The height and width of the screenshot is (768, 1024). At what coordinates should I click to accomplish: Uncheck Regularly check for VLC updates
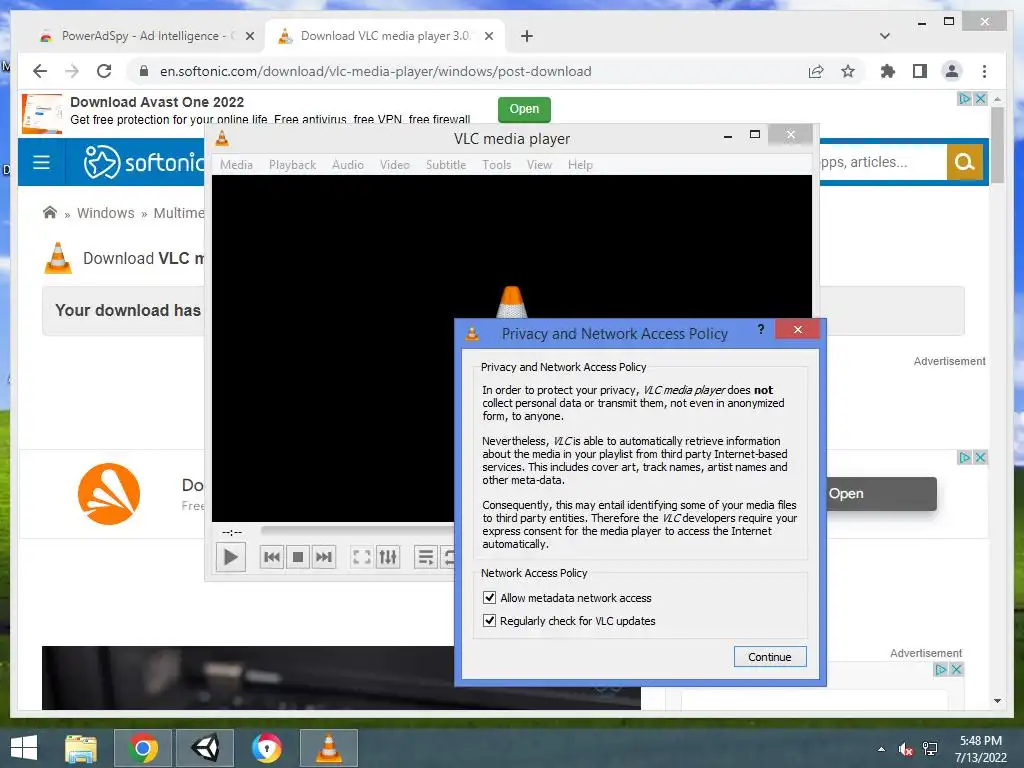[x=489, y=620]
